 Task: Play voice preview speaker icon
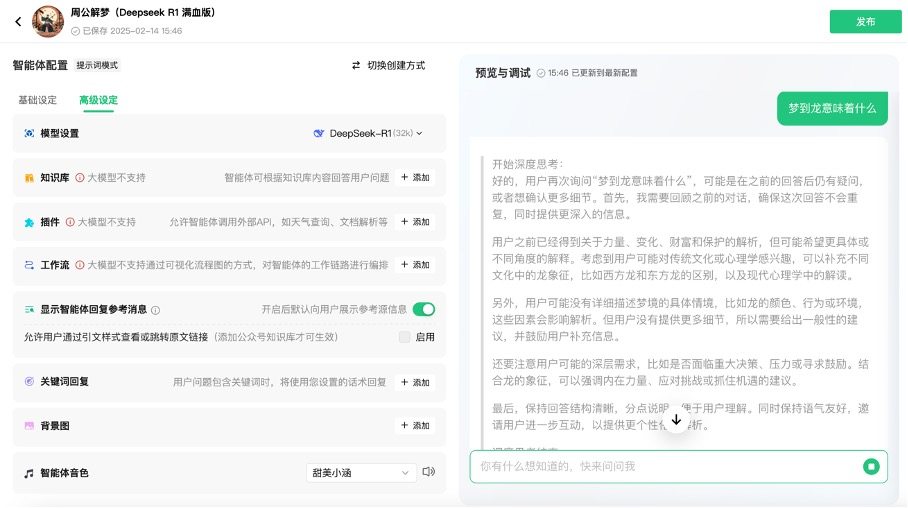(x=429, y=472)
